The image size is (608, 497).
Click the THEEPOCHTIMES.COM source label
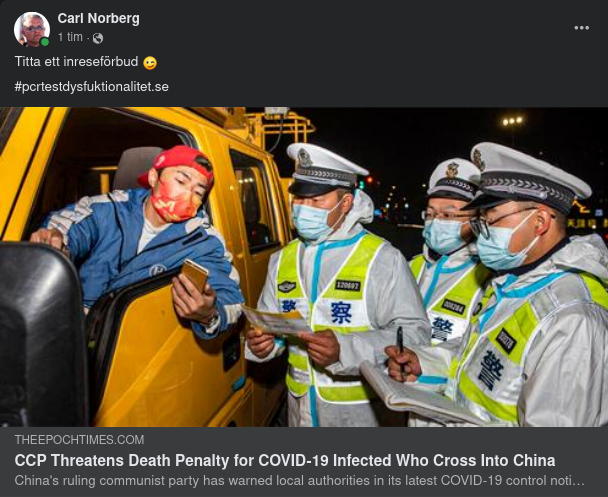79,440
